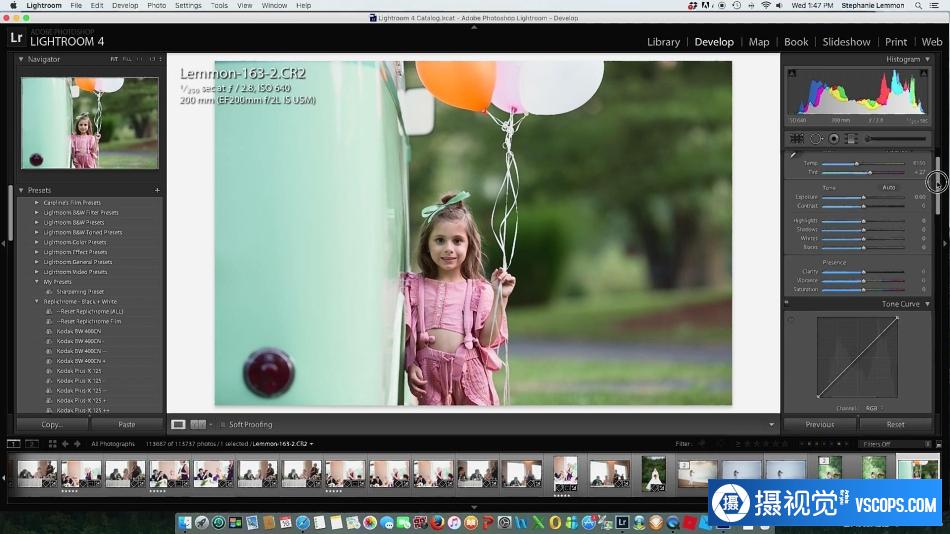Add new preset with plus icon
Screen dimensions: 950x534
158,190
